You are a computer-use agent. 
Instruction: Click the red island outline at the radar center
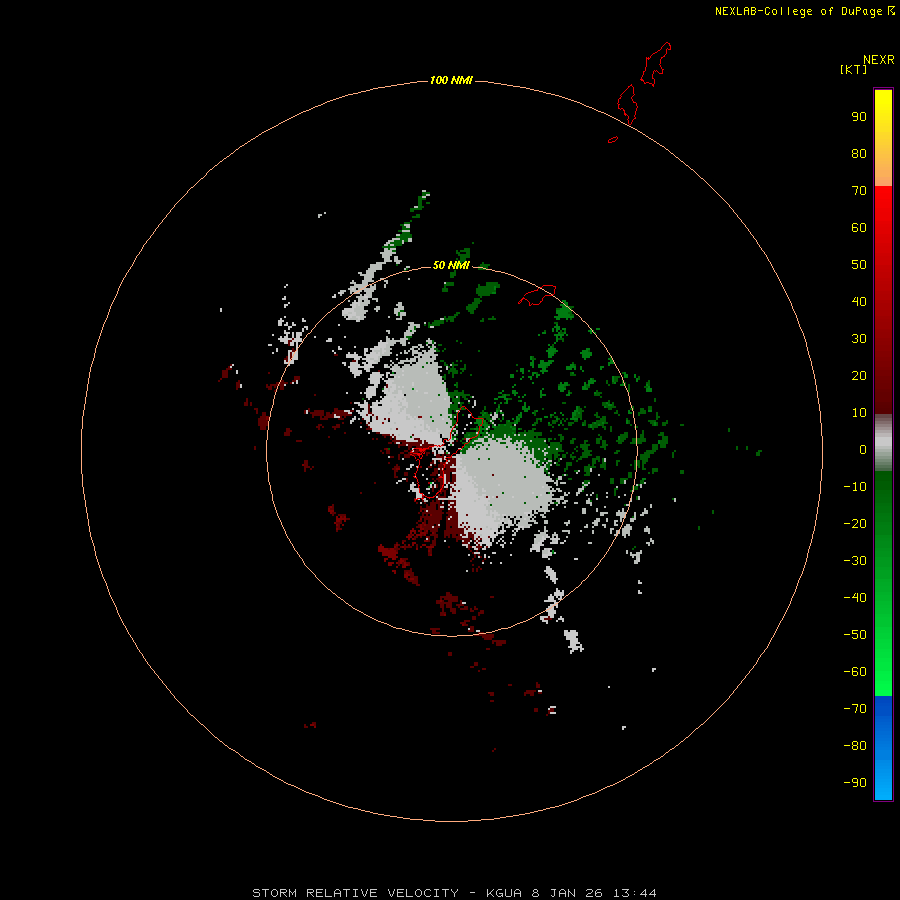[x=447, y=452]
